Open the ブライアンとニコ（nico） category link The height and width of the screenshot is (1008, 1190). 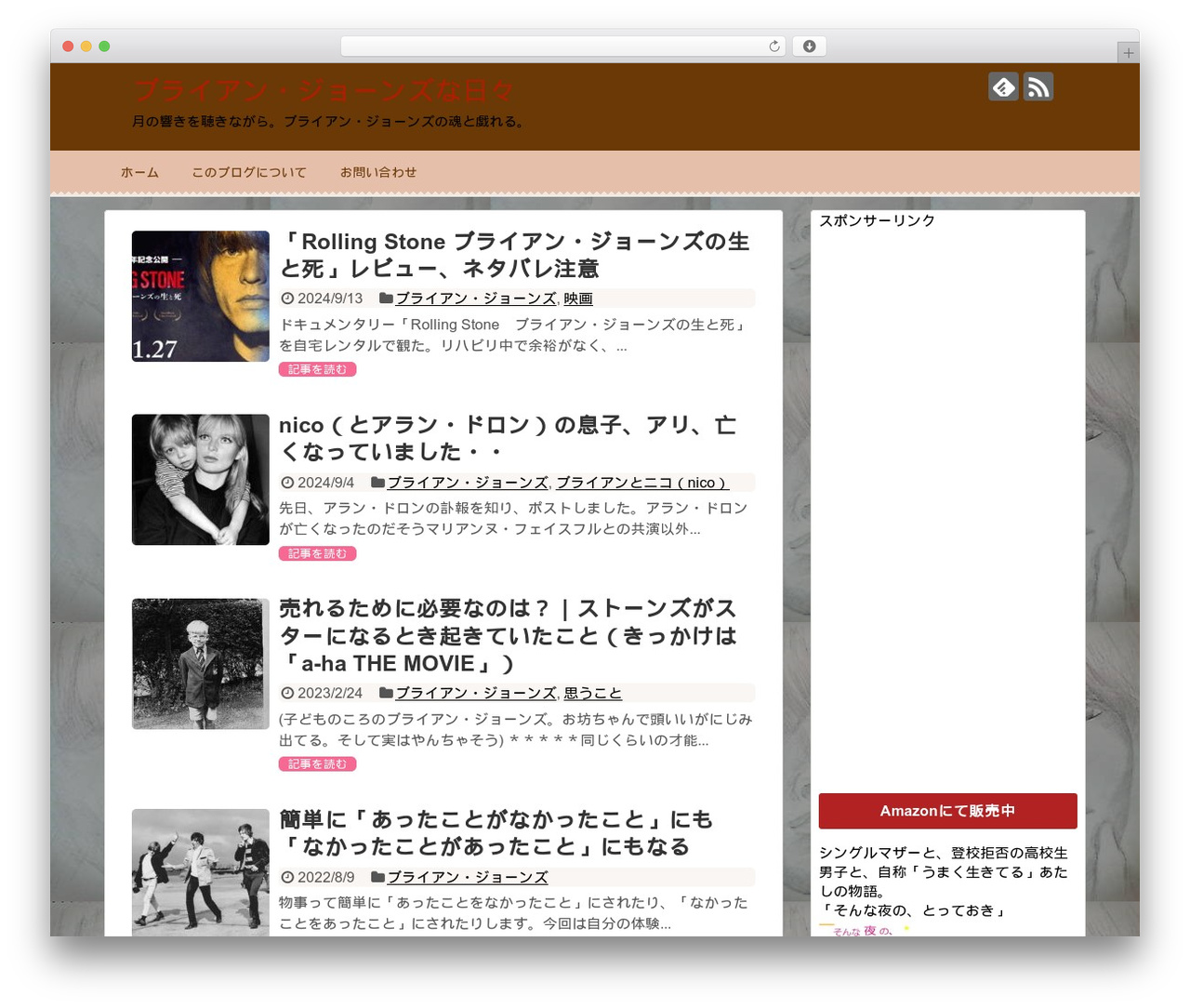coord(641,483)
